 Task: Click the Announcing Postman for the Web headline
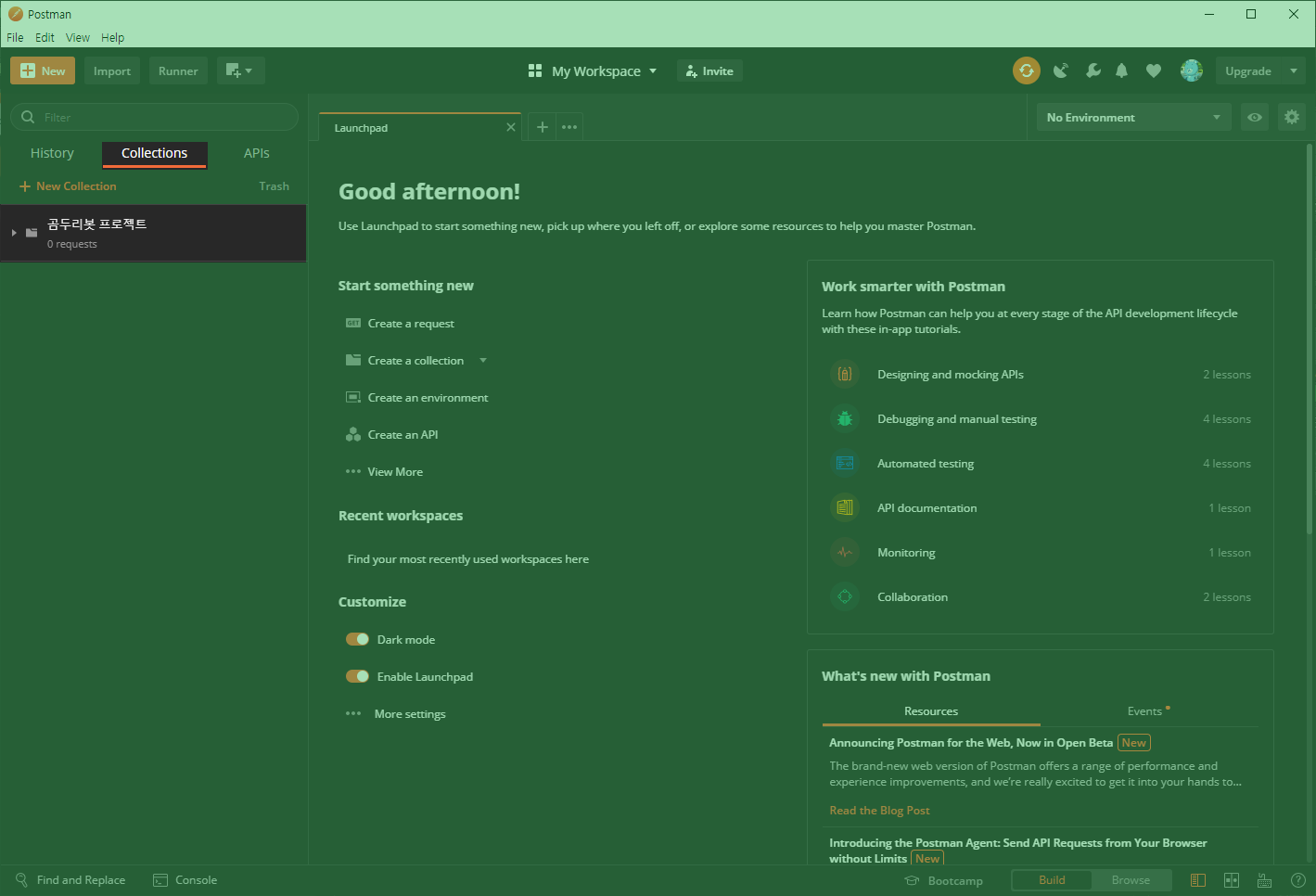click(971, 743)
